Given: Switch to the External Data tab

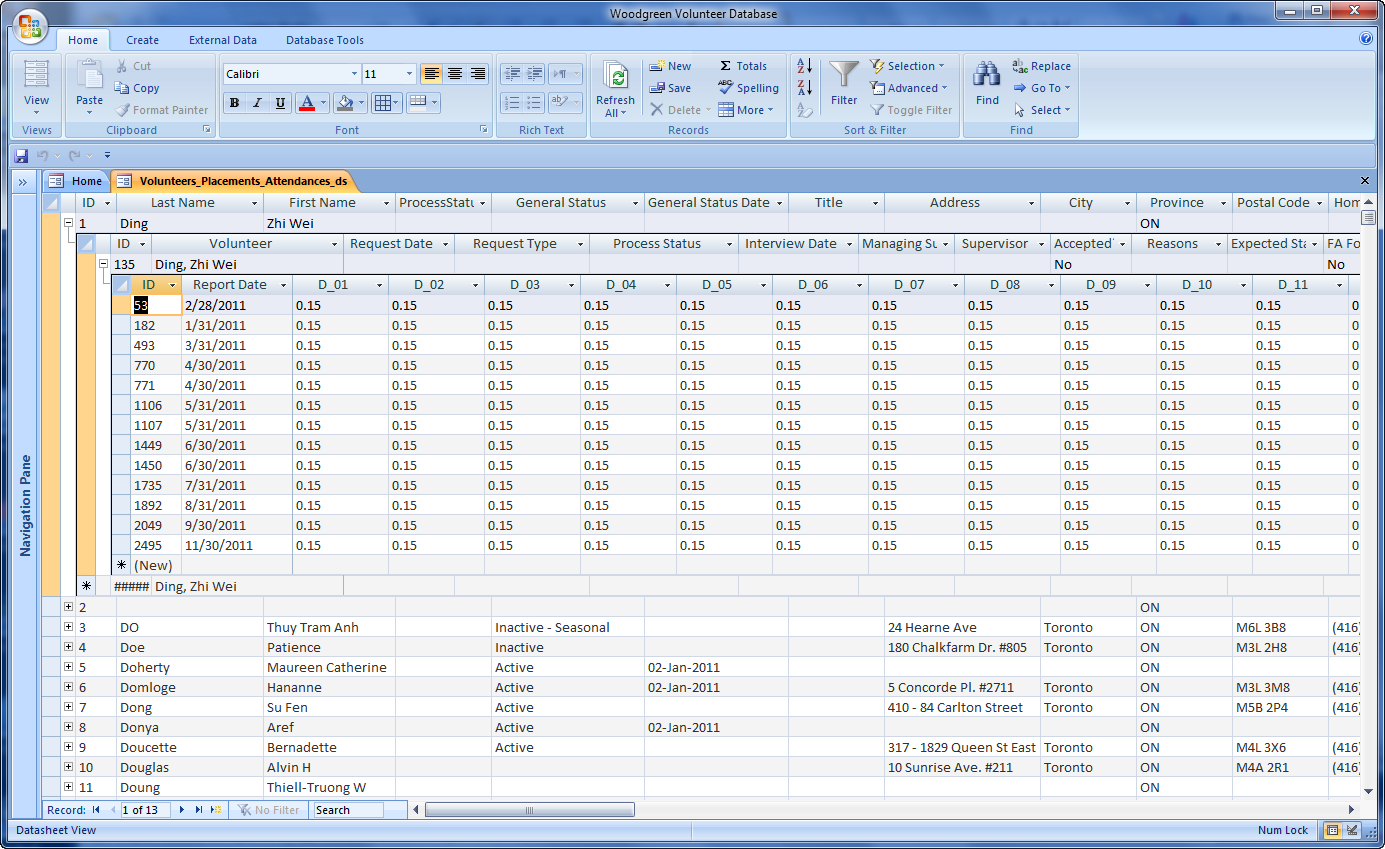Looking at the screenshot, I should tap(223, 40).
